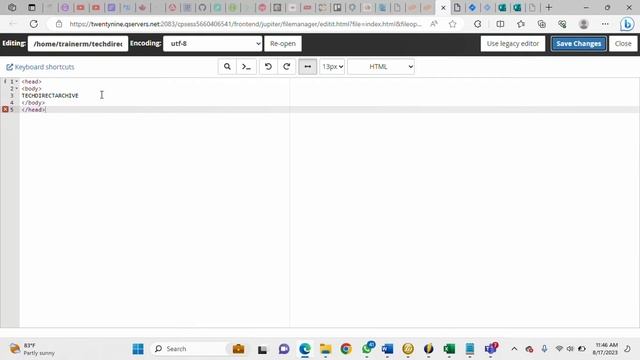Click the error marker on line 5
The image size is (640, 360).
(x=5, y=109)
